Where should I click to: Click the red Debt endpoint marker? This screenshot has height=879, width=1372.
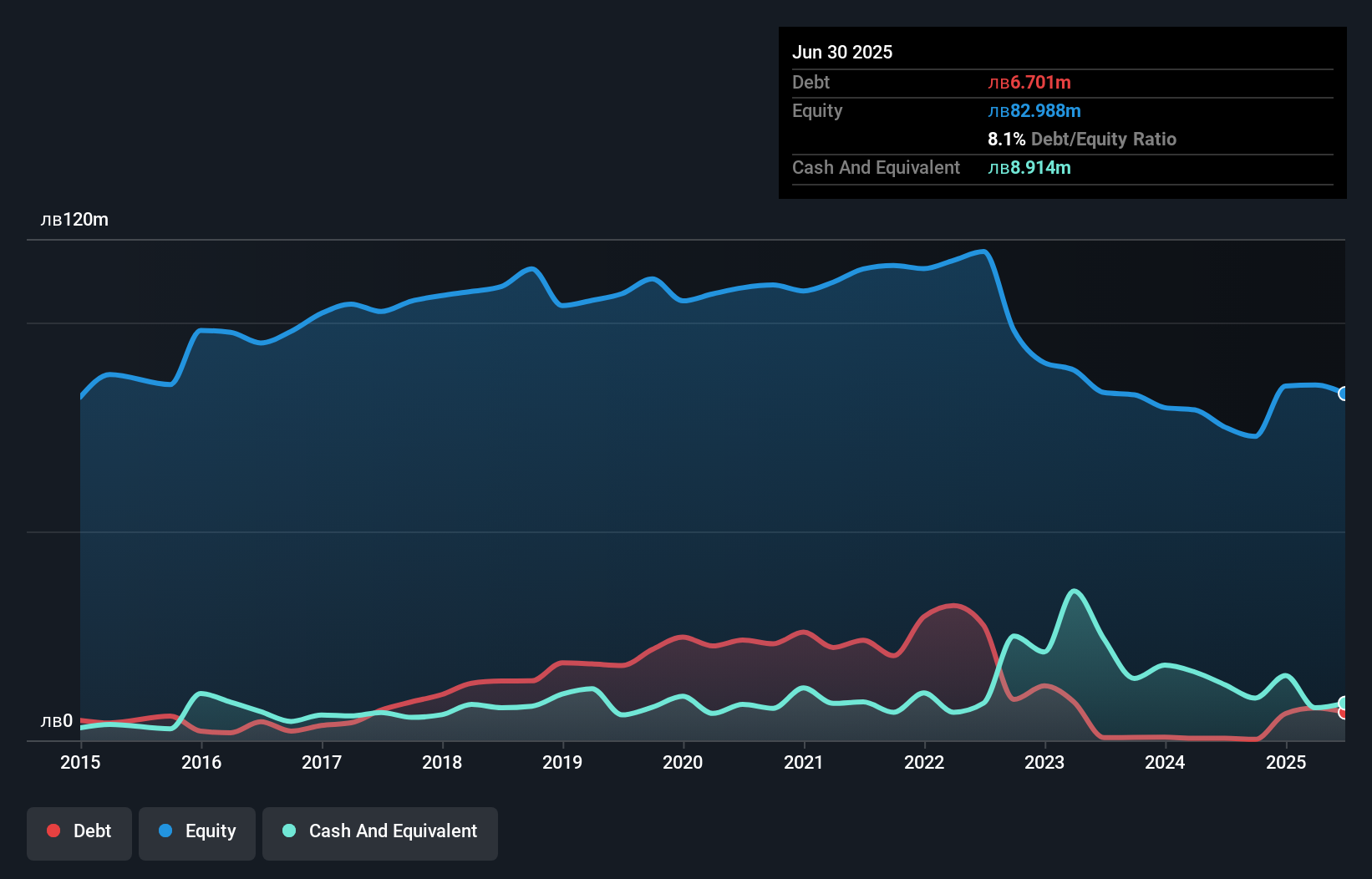click(1343, 713)
